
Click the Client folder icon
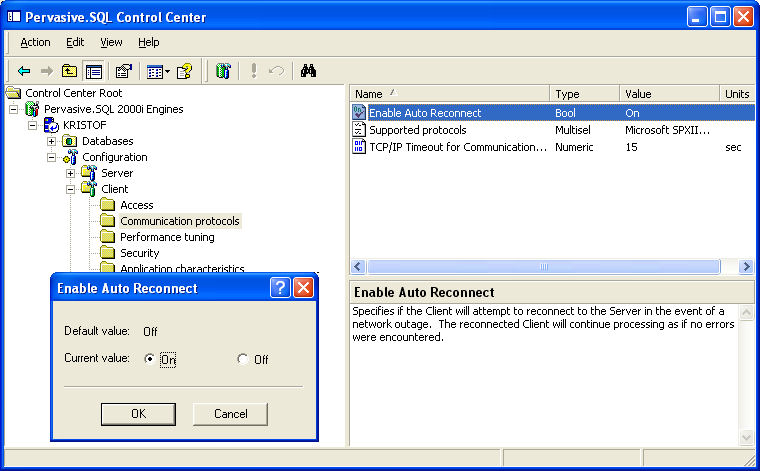coord(89,188)
